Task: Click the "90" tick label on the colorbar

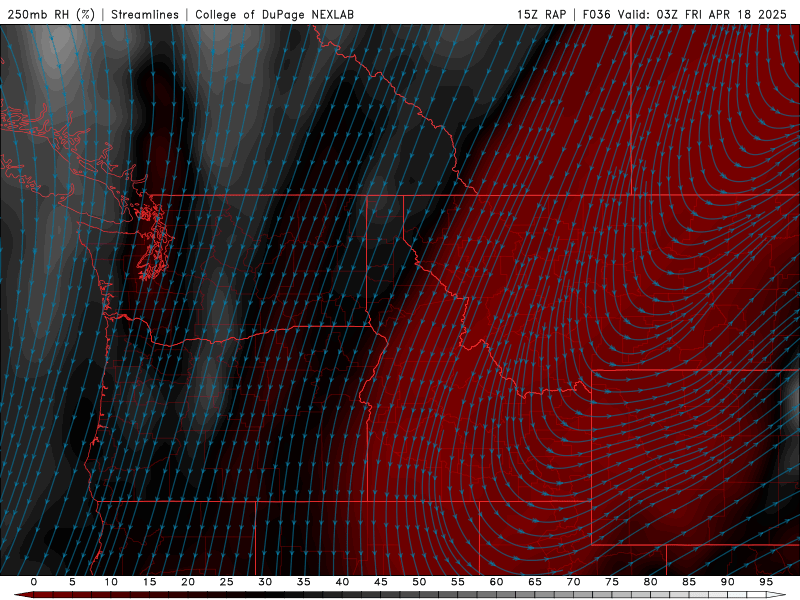Action: [727, 582]
